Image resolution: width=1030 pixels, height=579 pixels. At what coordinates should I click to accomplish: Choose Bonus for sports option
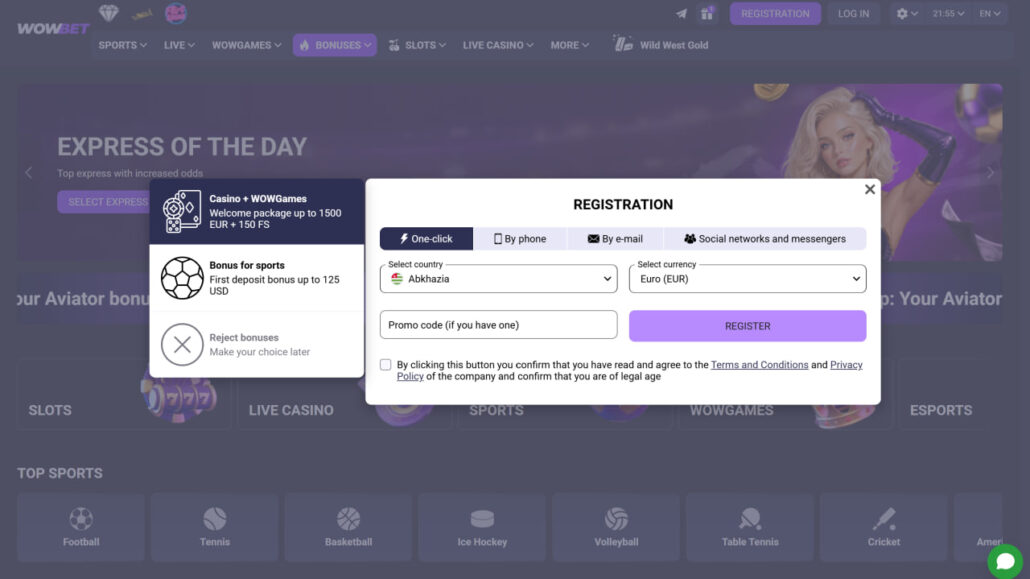coord(257,278)
